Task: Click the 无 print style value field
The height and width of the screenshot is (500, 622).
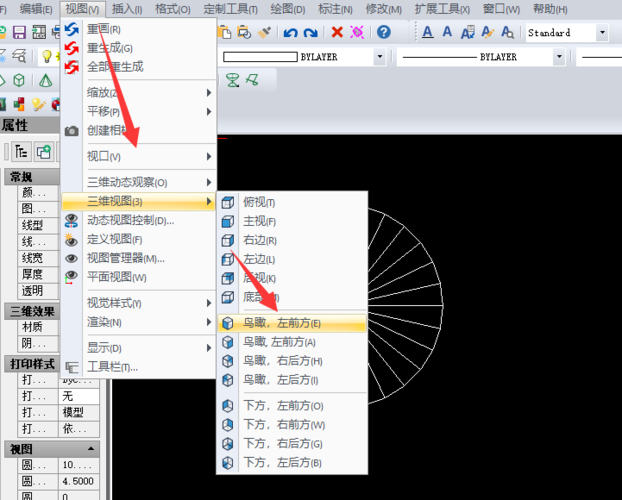Action: pos(79,396)
